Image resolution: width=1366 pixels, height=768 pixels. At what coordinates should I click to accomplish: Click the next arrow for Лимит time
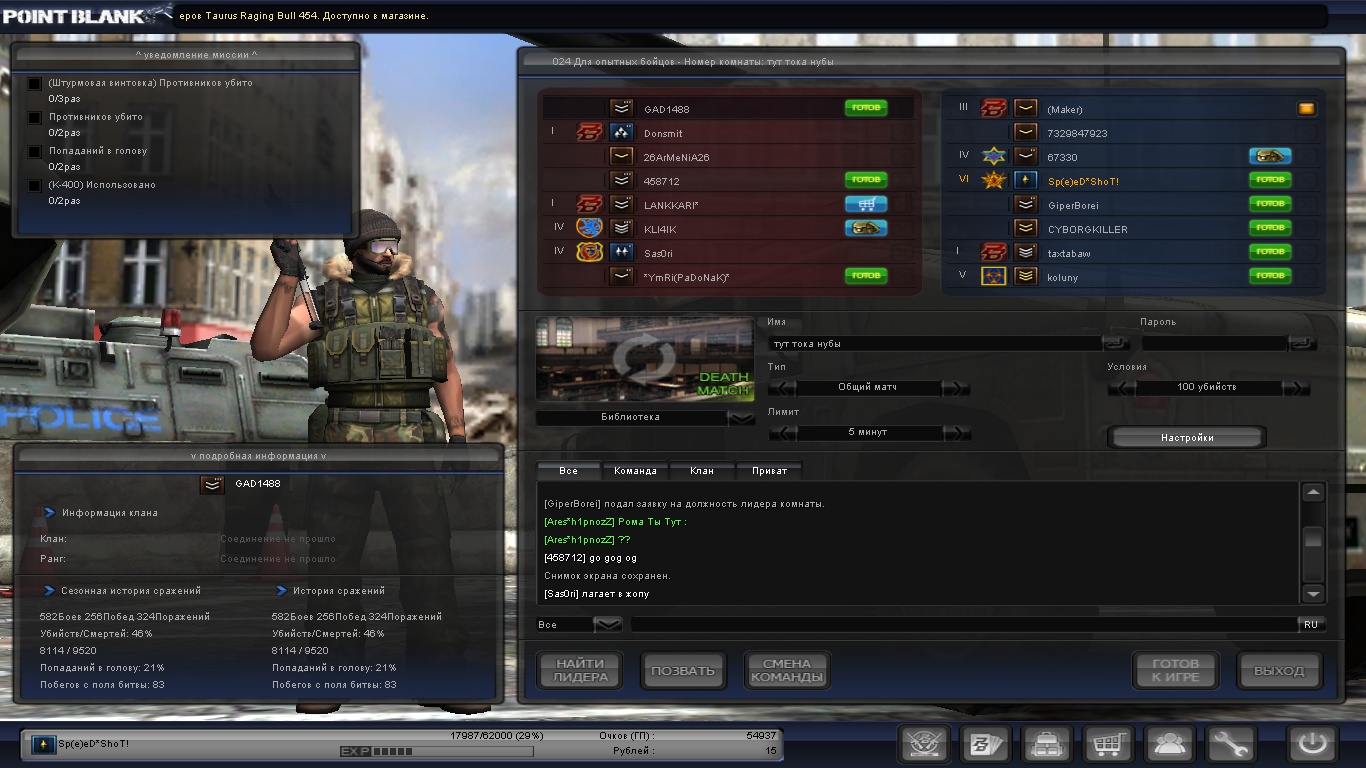(x=958, y=433)
